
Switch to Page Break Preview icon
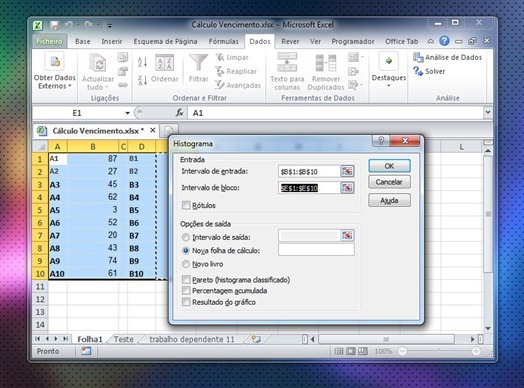coord(363,351)
